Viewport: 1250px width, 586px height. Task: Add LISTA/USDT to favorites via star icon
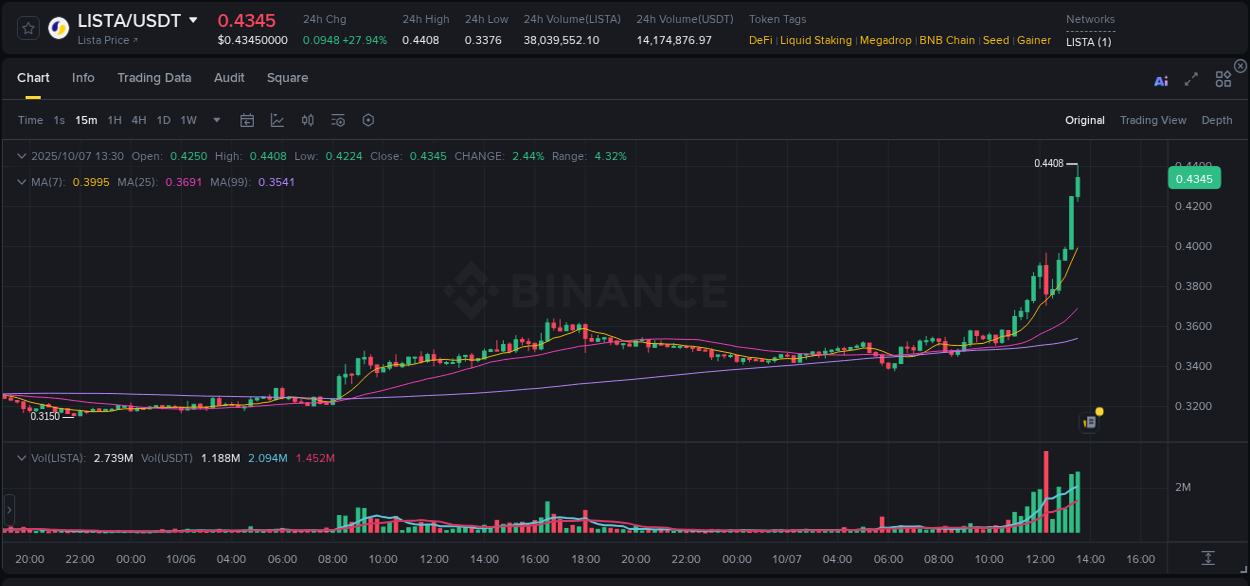[x=27, y=27]
